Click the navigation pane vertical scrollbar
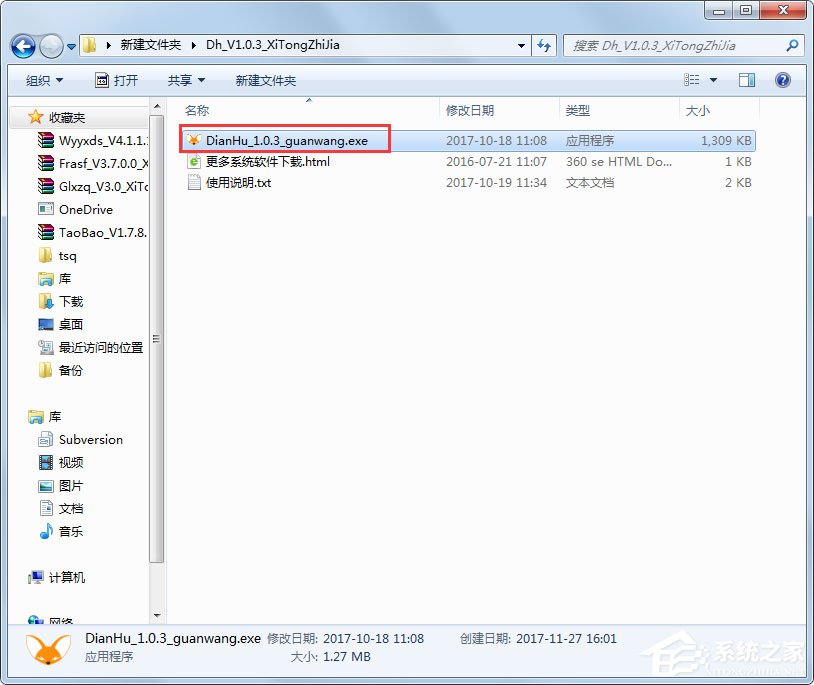The height and width of the screenshot is (685, 814). tap(156, 340)
